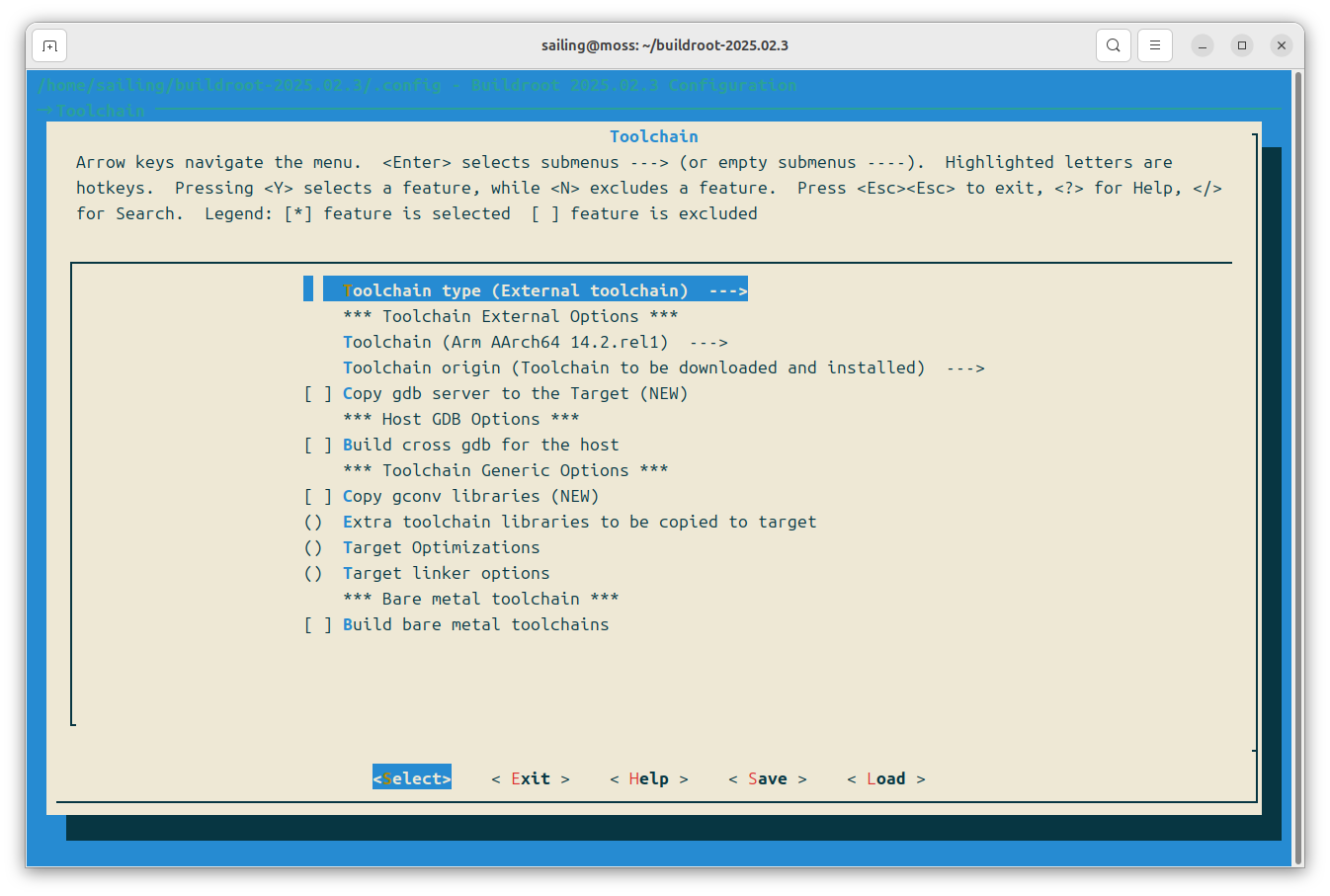Edit the Target Optimizations entry

click(x=441, y=547)
